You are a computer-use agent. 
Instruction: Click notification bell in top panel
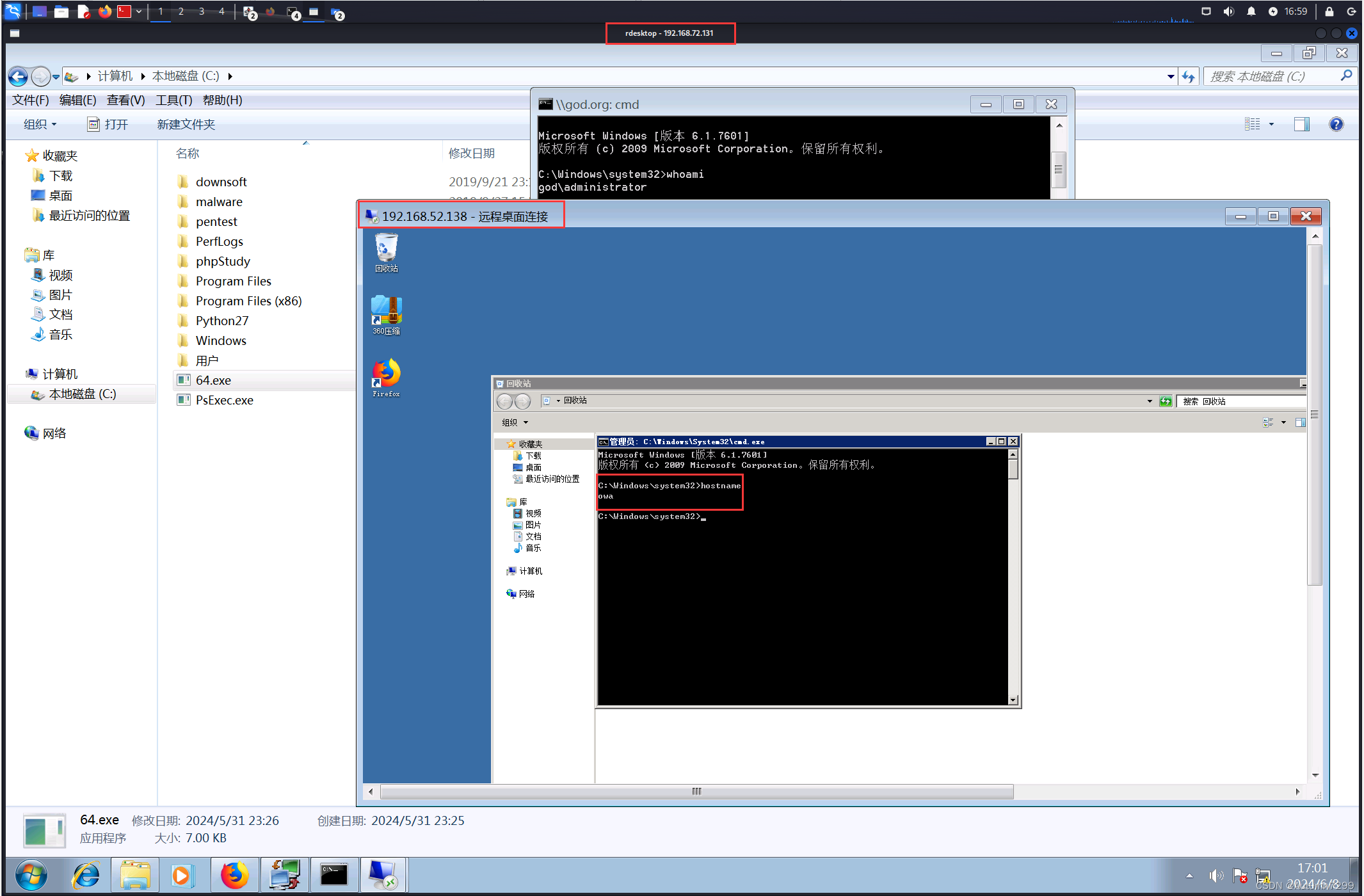pyautogui.click(x=1251, y=12)
